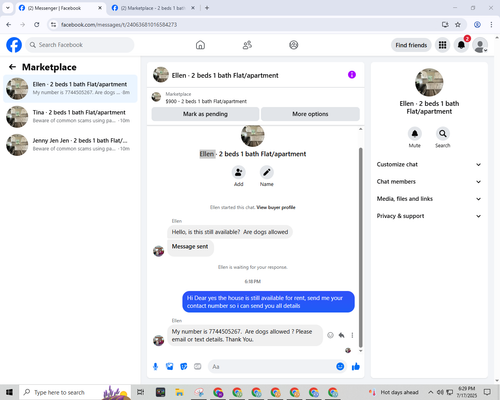Open Windows notification center

click(487, 392)
